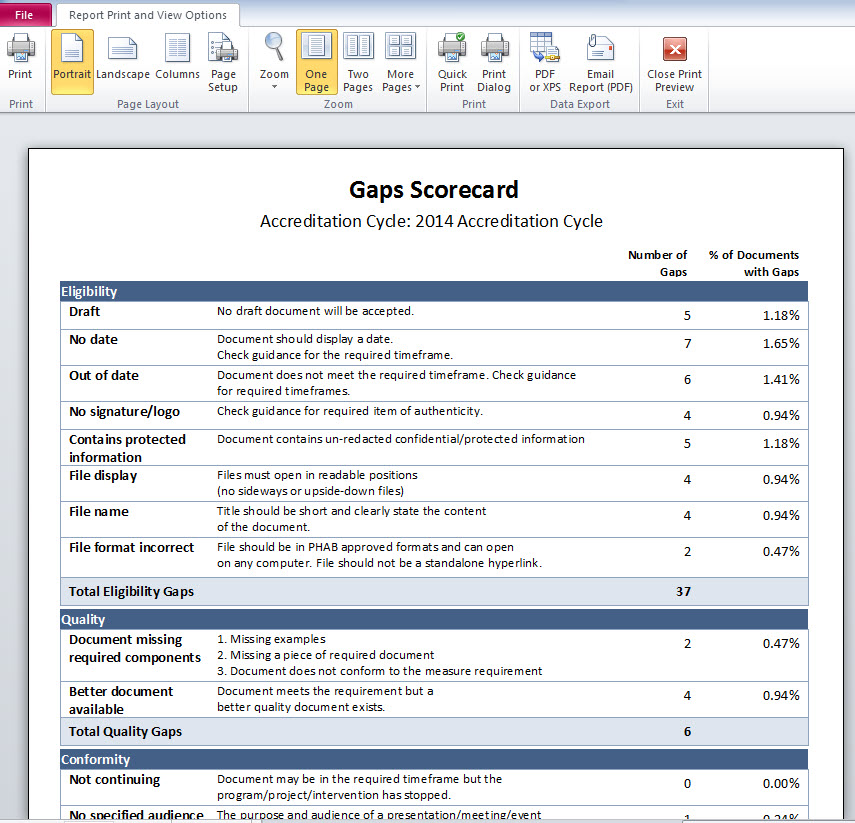Click the 1.65% value for No date

tap(781, 344)
